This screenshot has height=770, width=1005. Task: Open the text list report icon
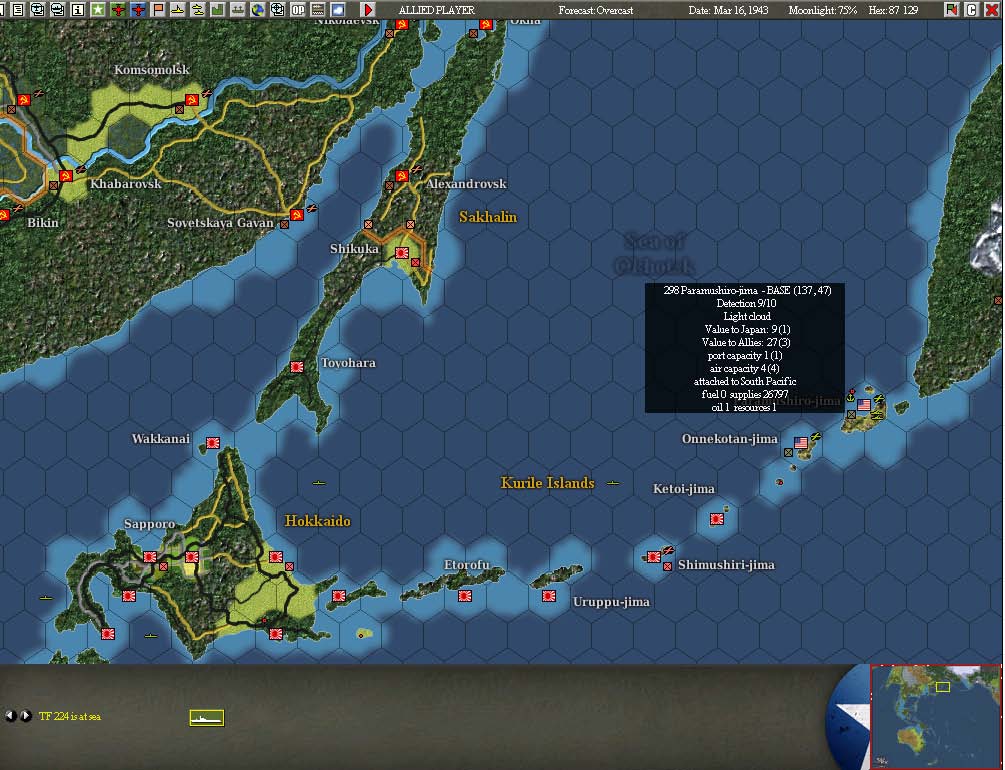[x=18, y=10]
